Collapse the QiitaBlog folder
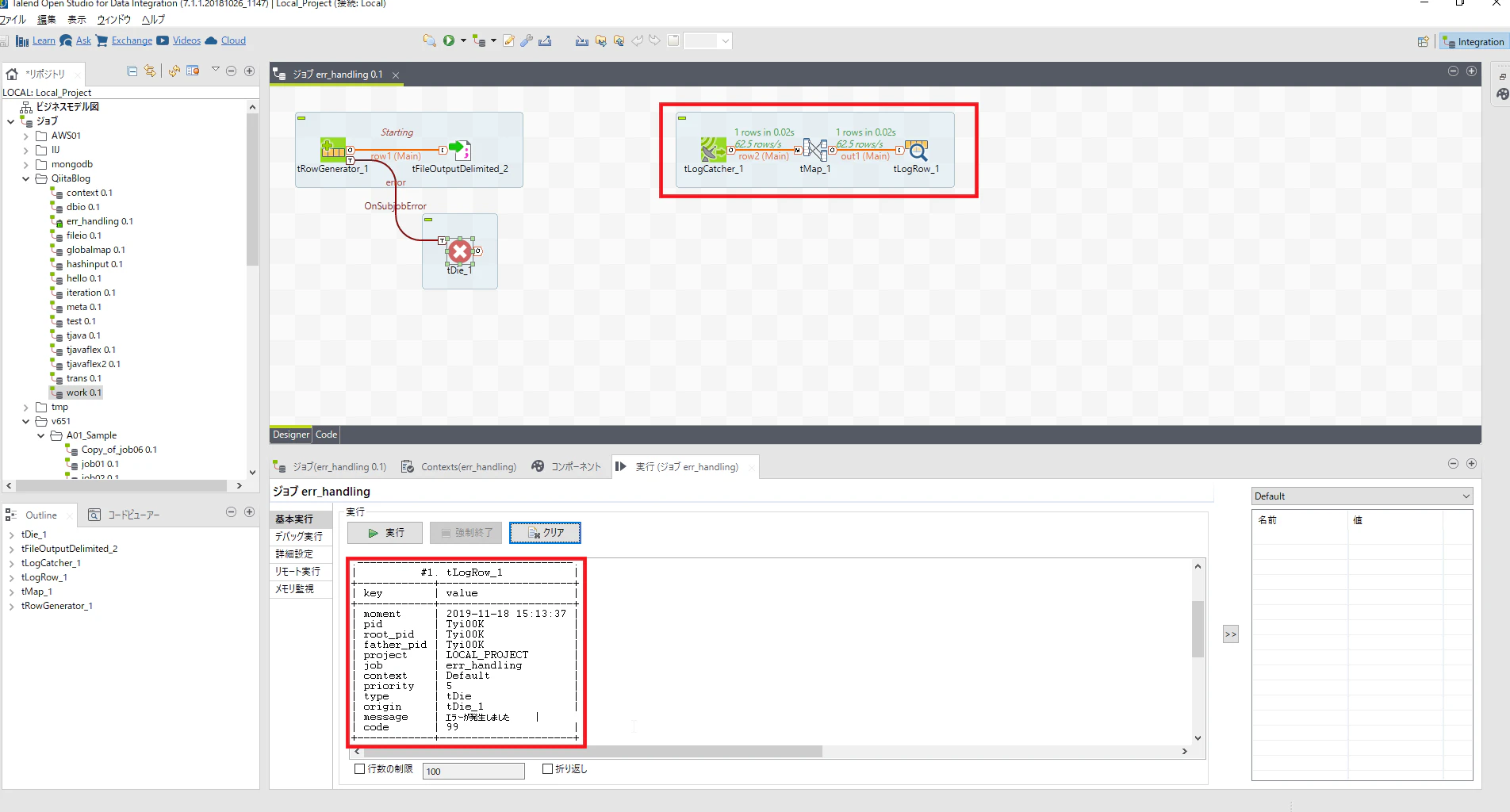Viewport: 1510px width, 812px height. pos(26,178)
